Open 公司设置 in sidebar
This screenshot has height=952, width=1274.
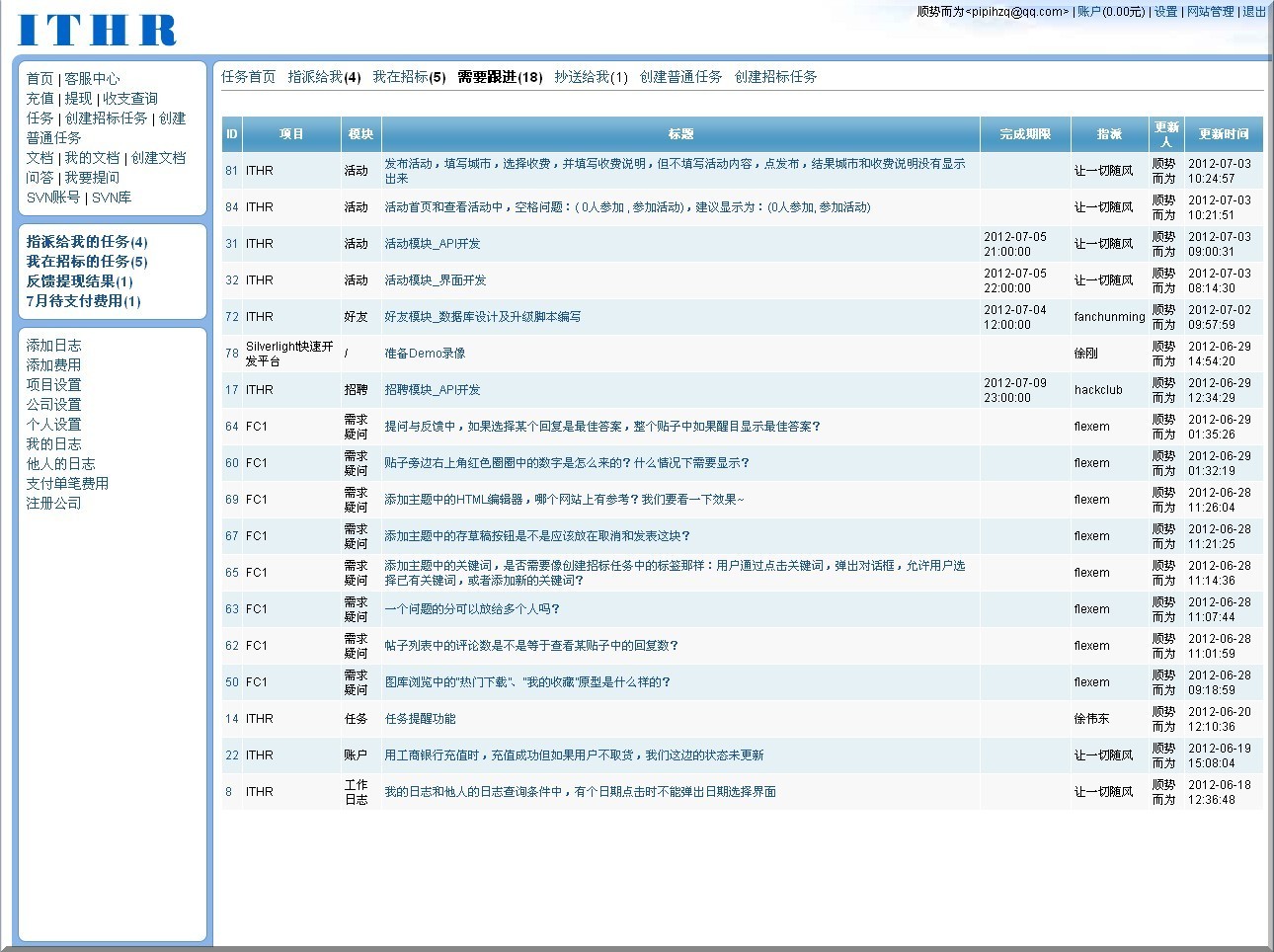click(53, 405)
